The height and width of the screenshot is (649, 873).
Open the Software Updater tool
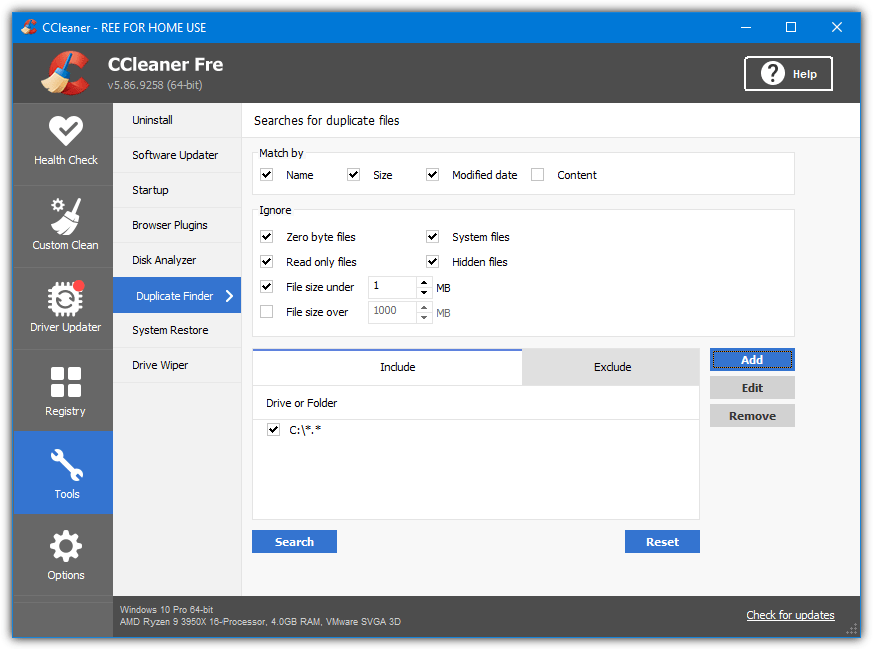tap(177, 155)
